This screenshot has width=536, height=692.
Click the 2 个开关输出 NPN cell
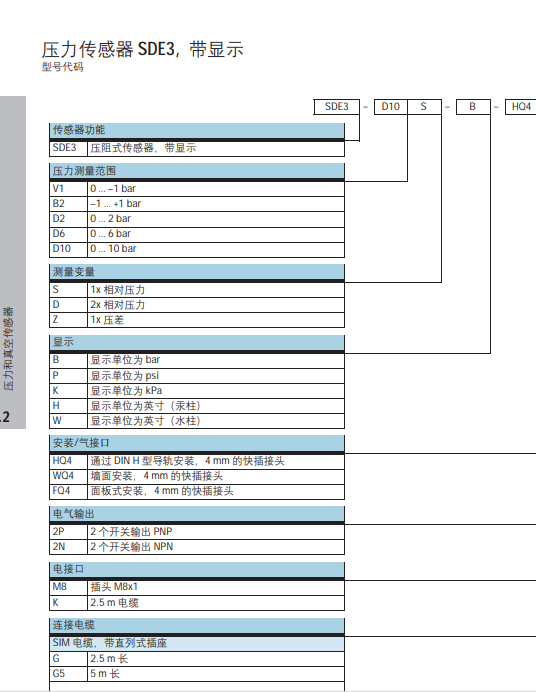click(216, 547)
